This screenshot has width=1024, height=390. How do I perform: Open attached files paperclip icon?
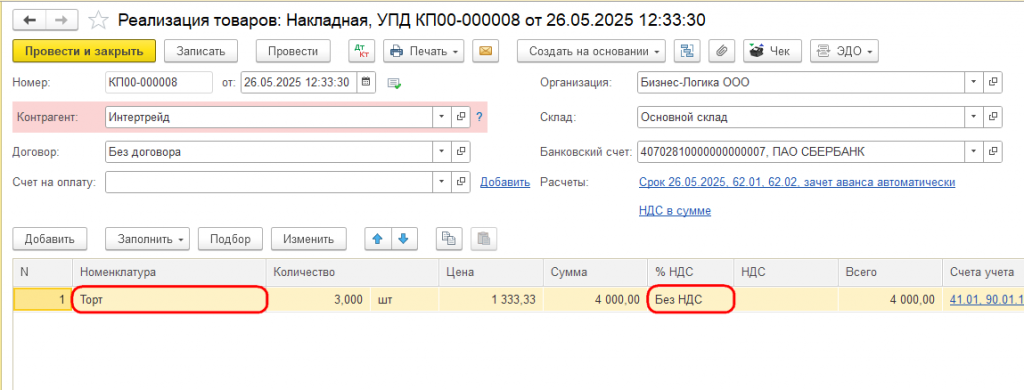click(722, 50)
